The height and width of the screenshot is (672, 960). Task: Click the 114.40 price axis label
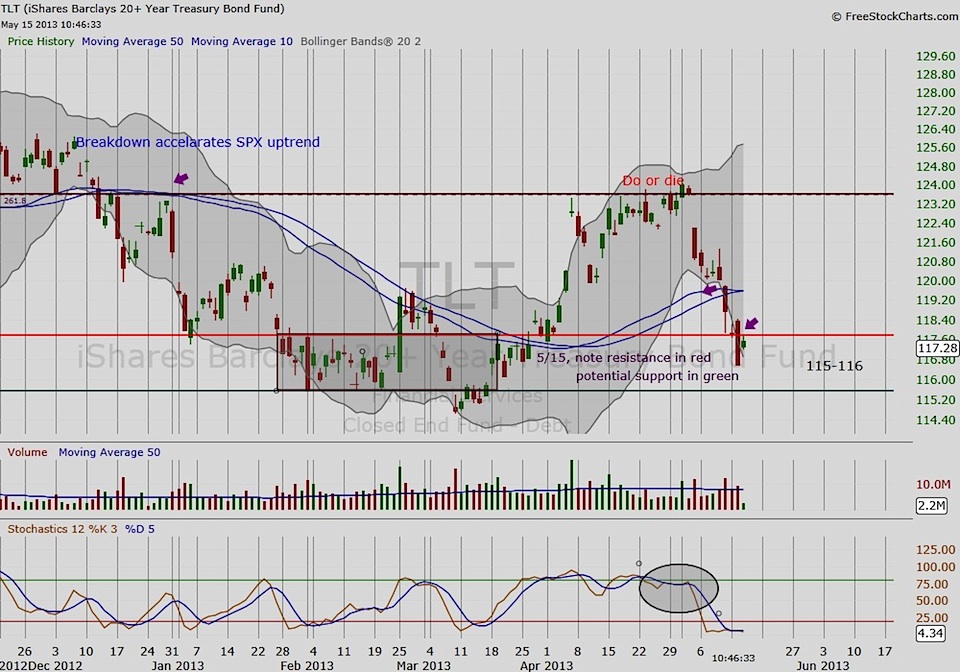click(x=936, y=420)
